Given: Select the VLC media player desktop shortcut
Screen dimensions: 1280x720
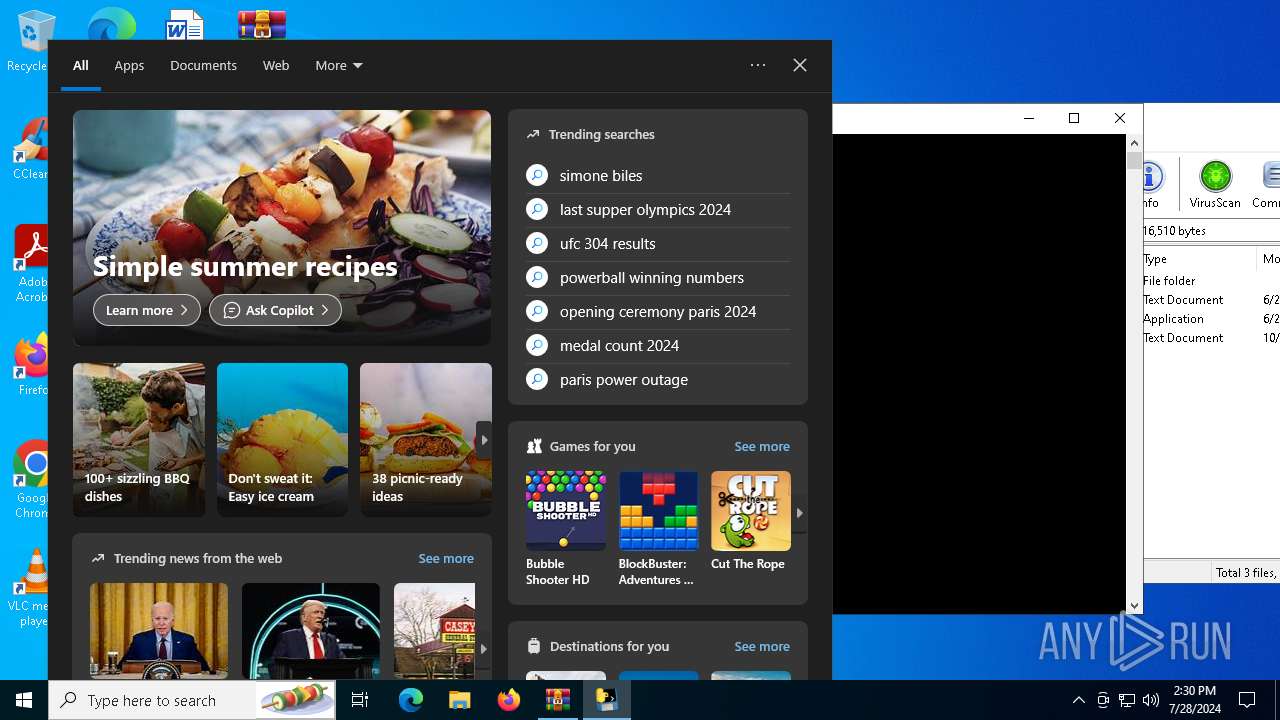Looking at the screenshot, I should tap(31, 587).
